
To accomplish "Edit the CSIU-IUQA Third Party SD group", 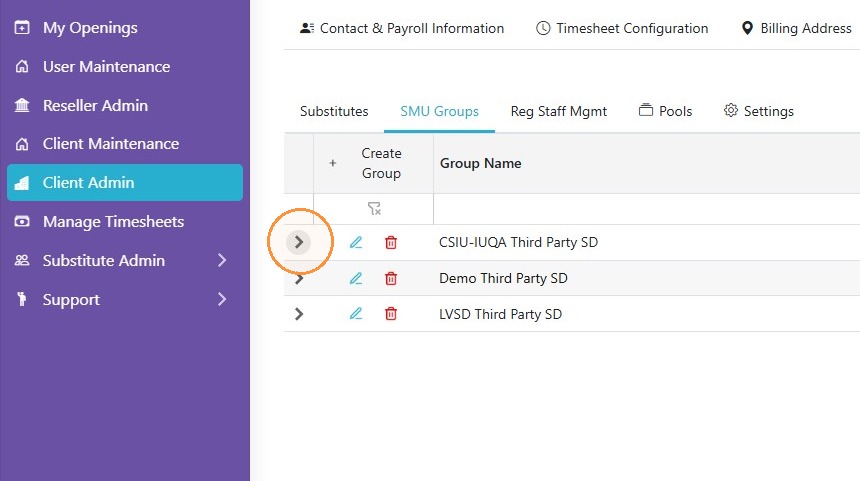I will (x=356, y=242).
